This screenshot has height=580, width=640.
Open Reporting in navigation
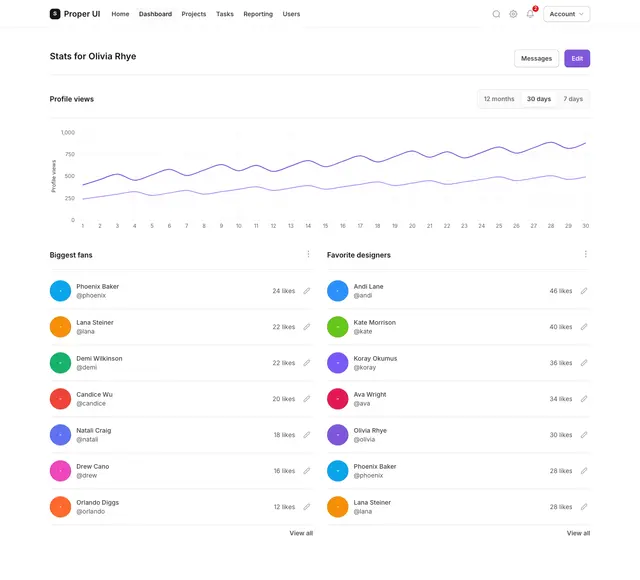click(258, 14)
